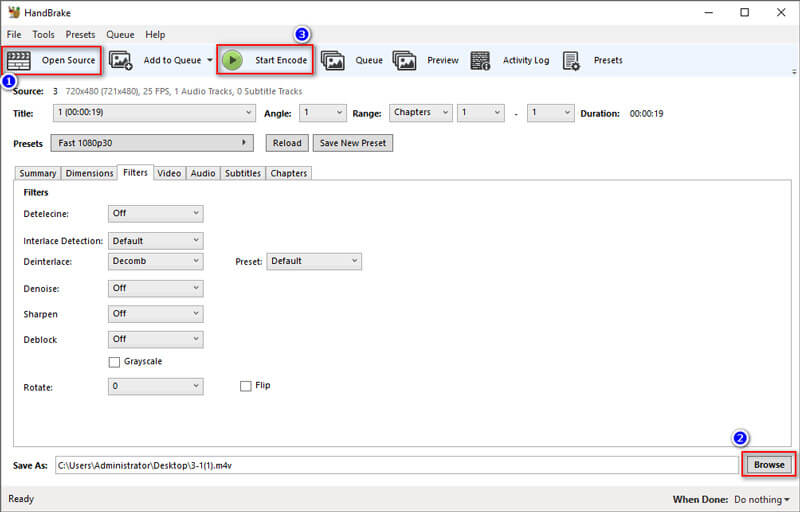
Task: Enable the Grayscale checkbox
Action: click(x=114, y=362)
